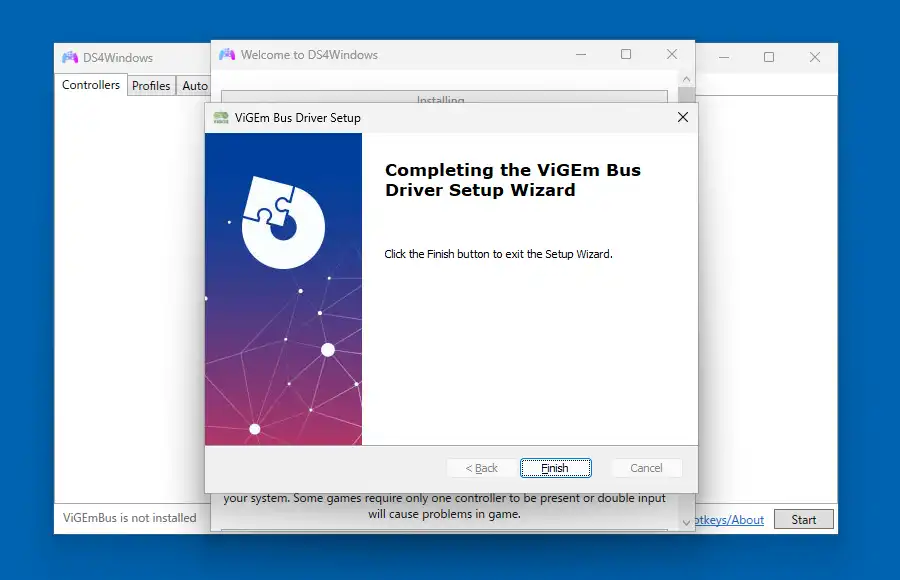Close the Welcome to DS4Windows window
Screen dimensions: 900x580
click(672, 54)
